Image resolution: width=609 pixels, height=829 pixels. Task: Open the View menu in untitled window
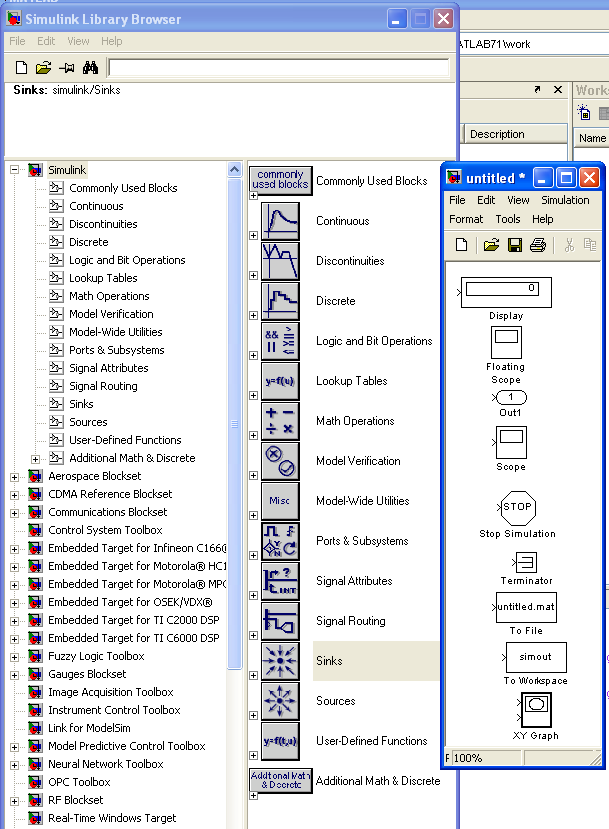(x=519, y=200)
